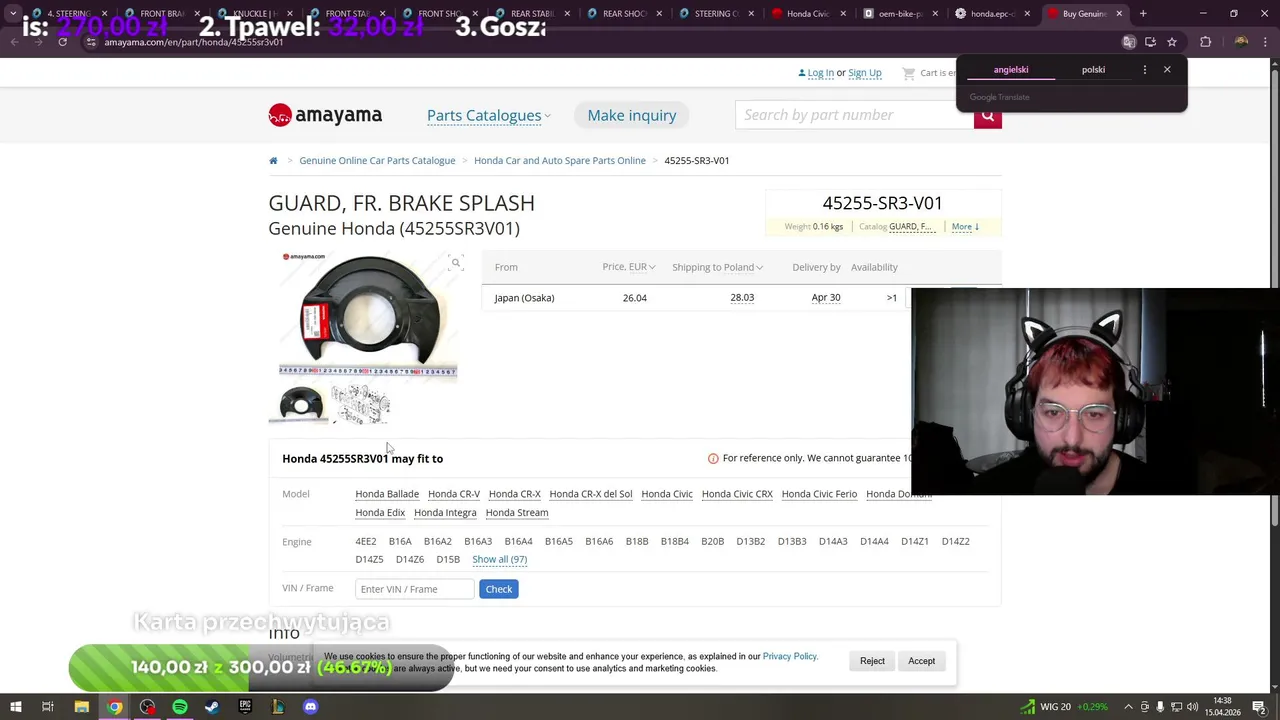The image size is (1280, 720).
Task: Click the address bar URL
Action: click(x=194, y=42)
